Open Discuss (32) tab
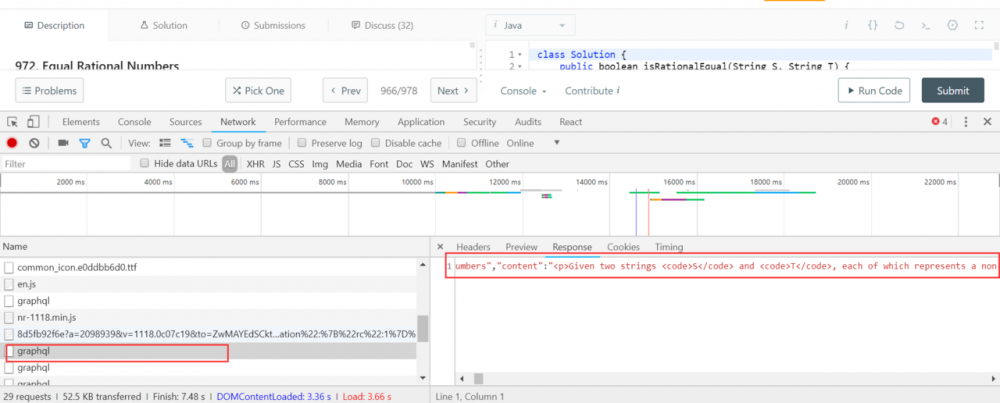 (x=383, y=26)
